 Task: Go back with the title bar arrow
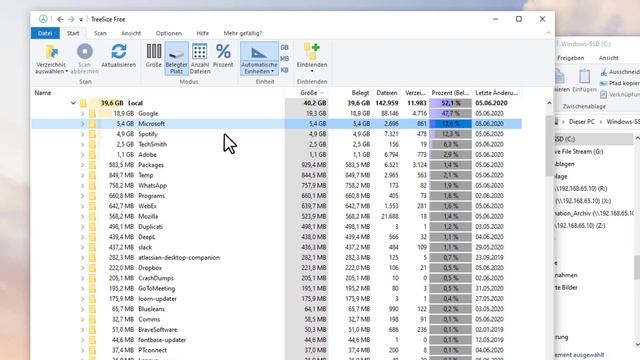[x=60, y=19]
